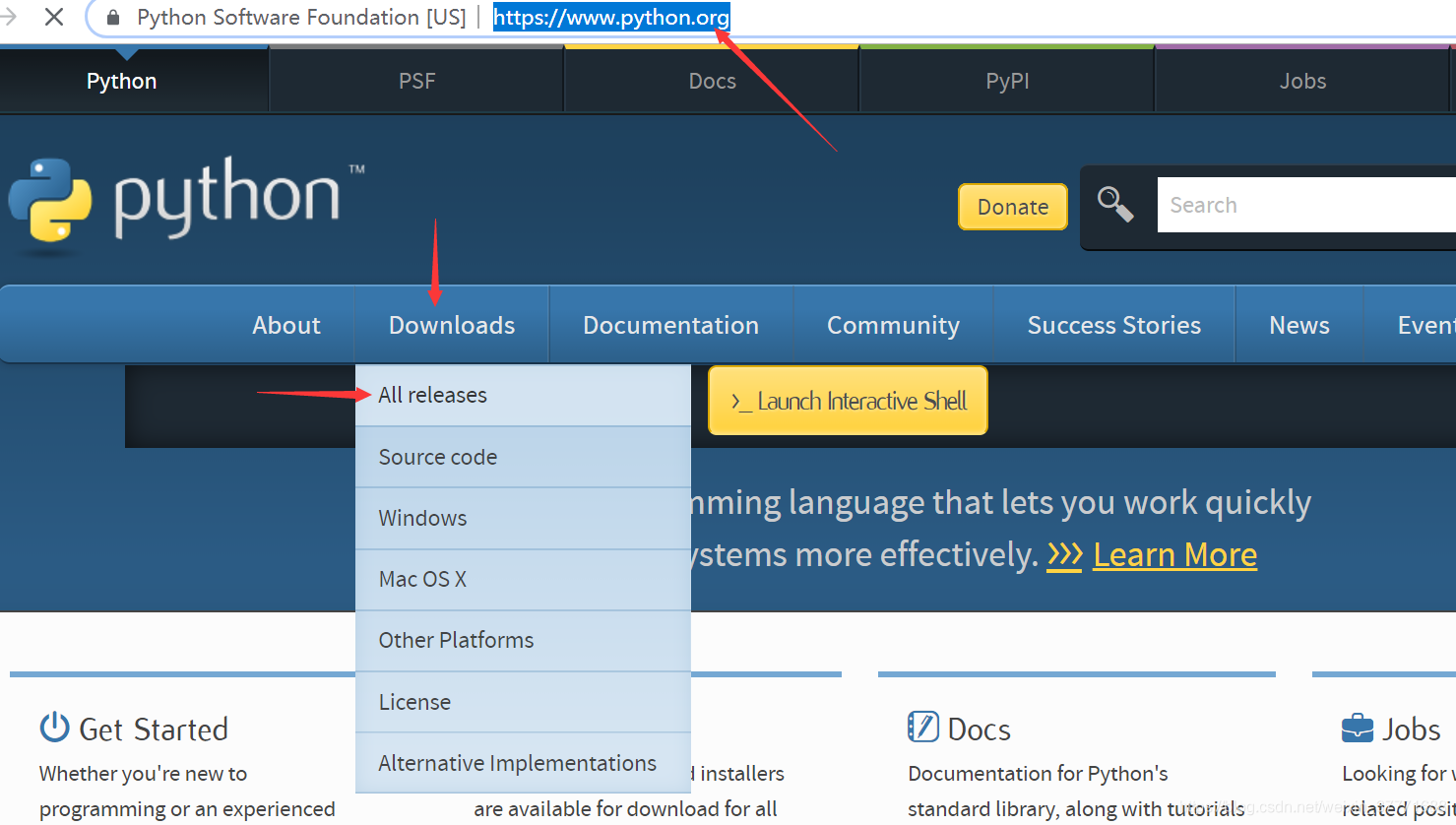Go to the PyPI top tab
Screen dimensions: 1456x825
[1008, 81]
